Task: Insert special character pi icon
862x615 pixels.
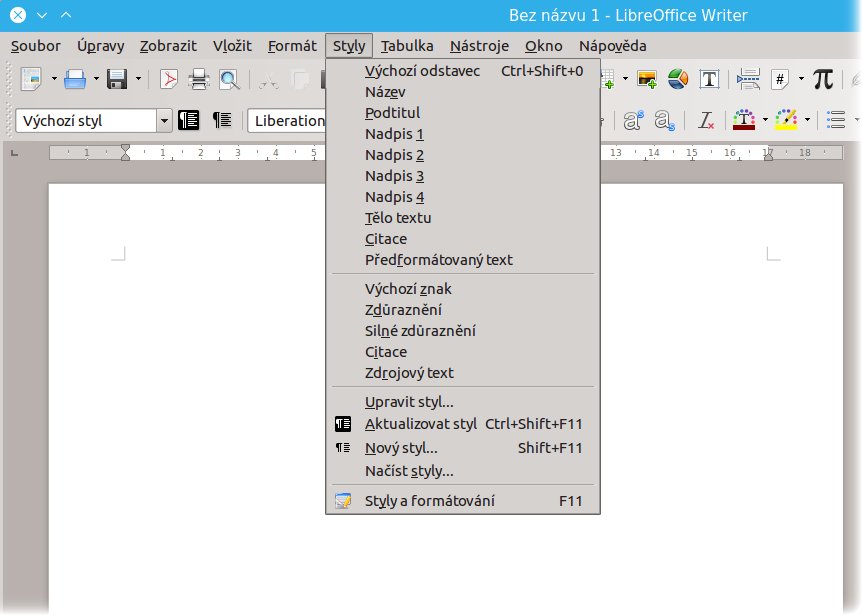Action: 823,80
